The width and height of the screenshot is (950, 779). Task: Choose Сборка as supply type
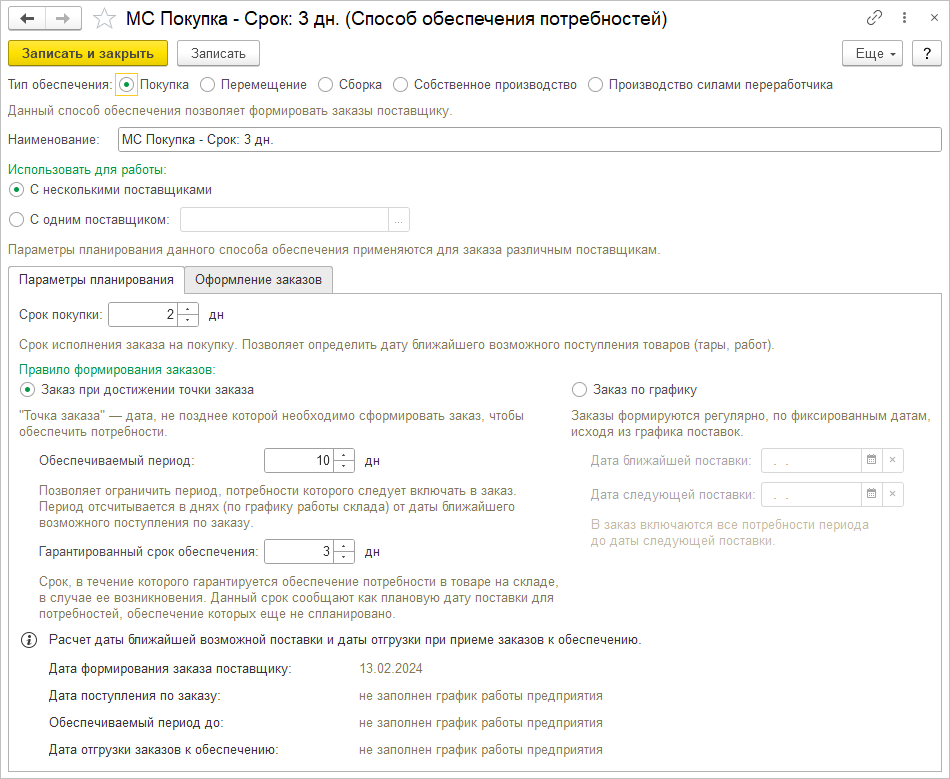[x=325, y=85]
